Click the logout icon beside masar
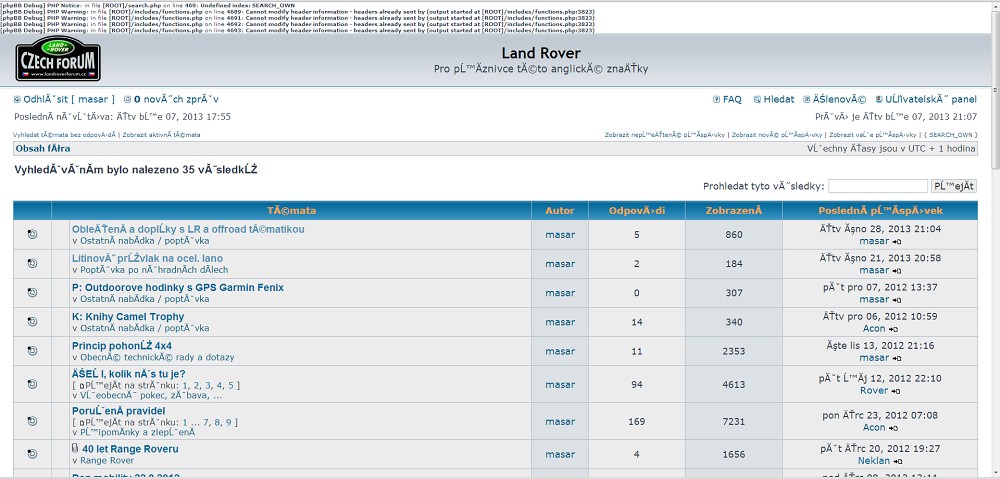The width and height of the screenshot is (1000, 479). point(17,100)
